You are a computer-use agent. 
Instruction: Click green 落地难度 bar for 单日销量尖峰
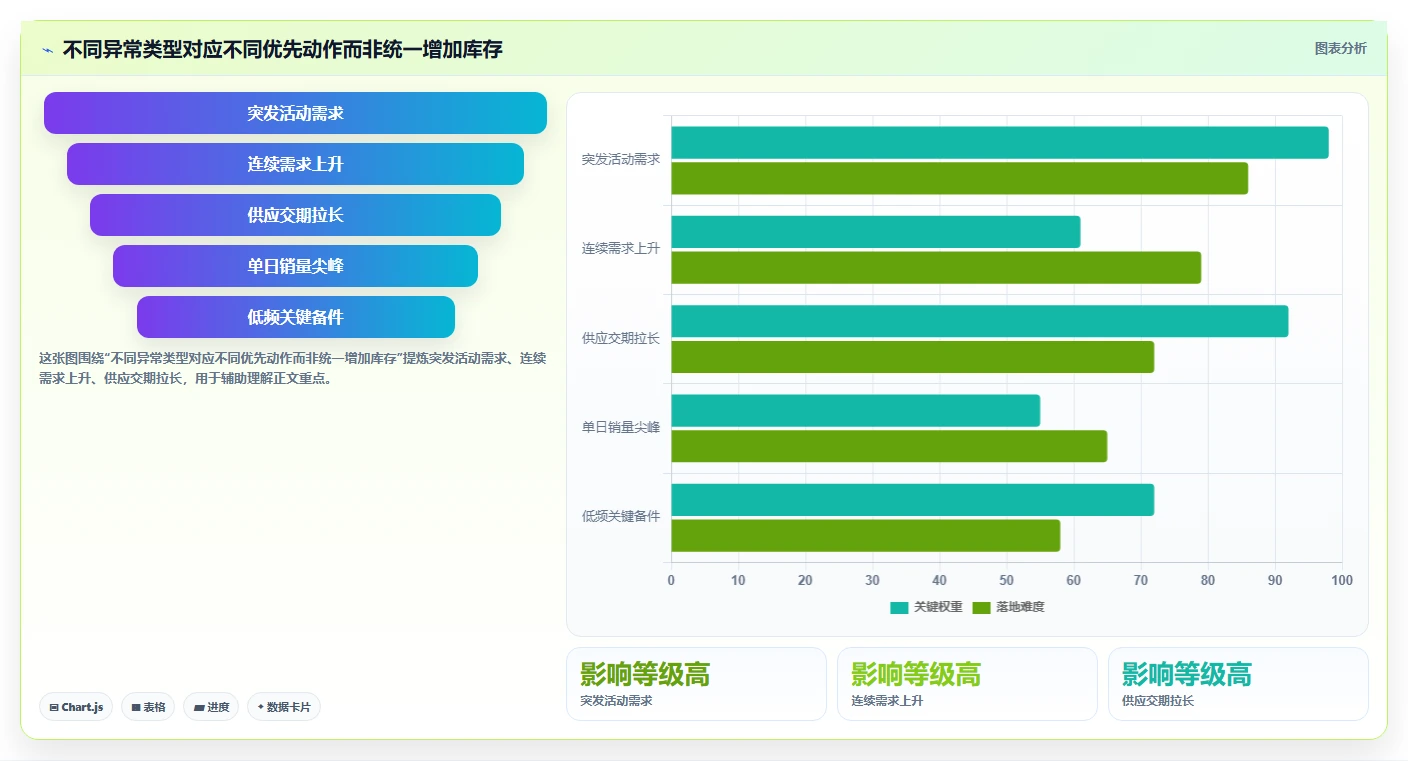click(x=889, y=446)
